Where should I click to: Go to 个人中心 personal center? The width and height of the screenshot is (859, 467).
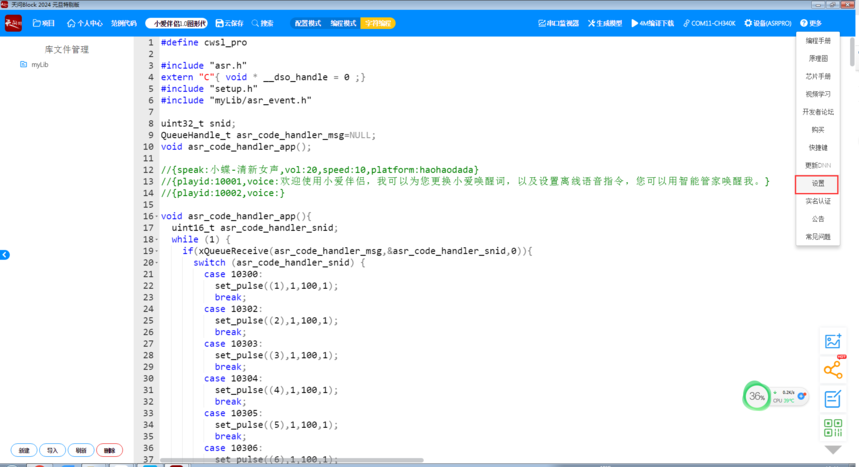pyautogui.click(x=84, y=24)
